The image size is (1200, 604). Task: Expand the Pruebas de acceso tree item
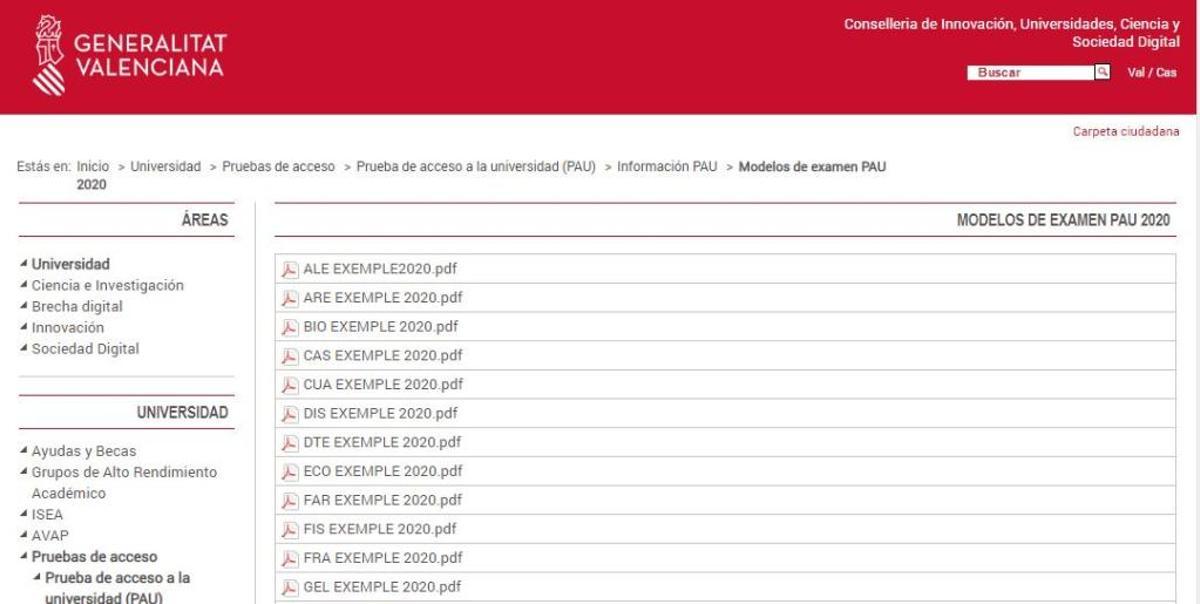click(x=95, y=556)
